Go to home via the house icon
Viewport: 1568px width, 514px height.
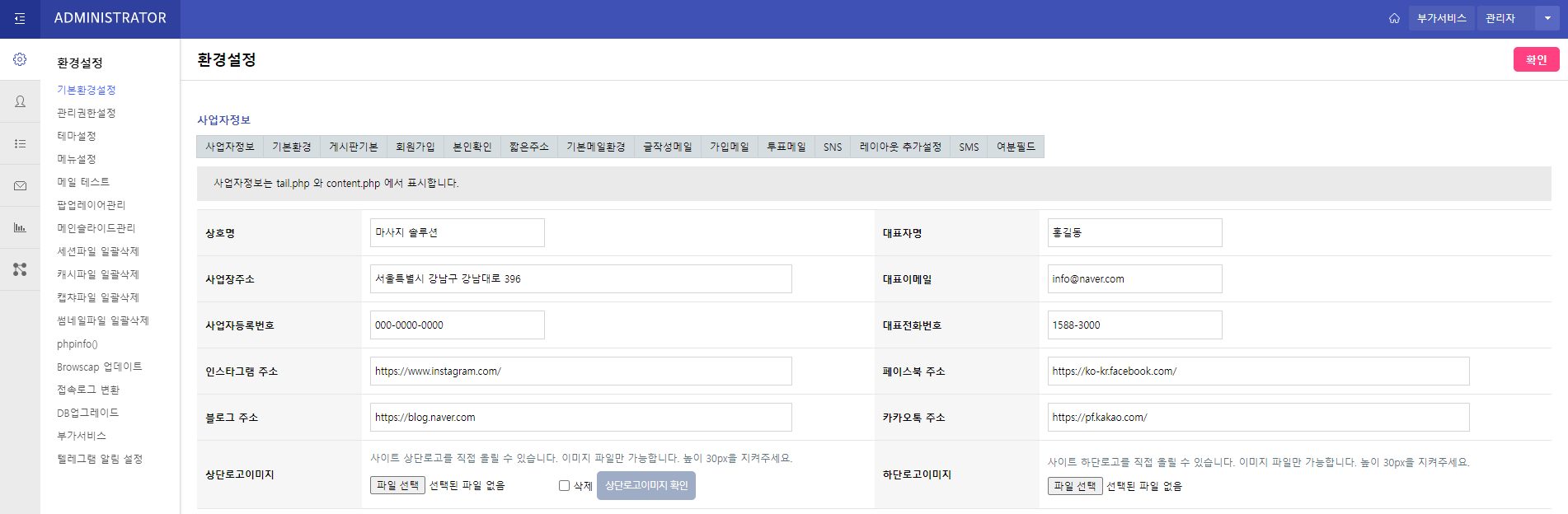(1394, 18)
